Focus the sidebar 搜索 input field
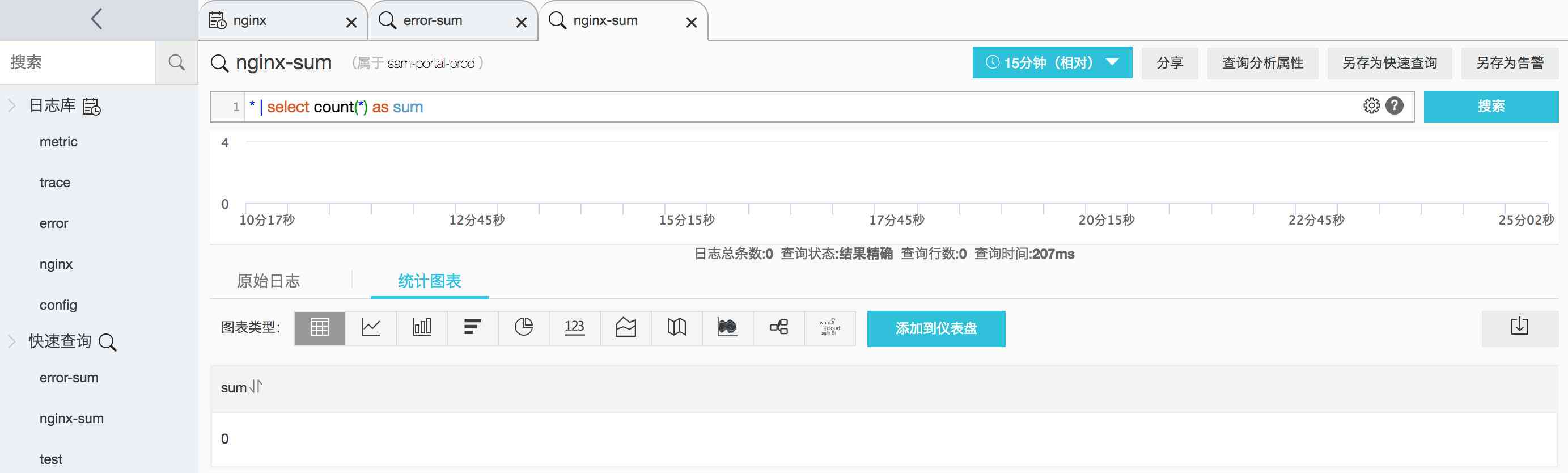Viewport: 1568px width, 473px height. click(78, 62)
